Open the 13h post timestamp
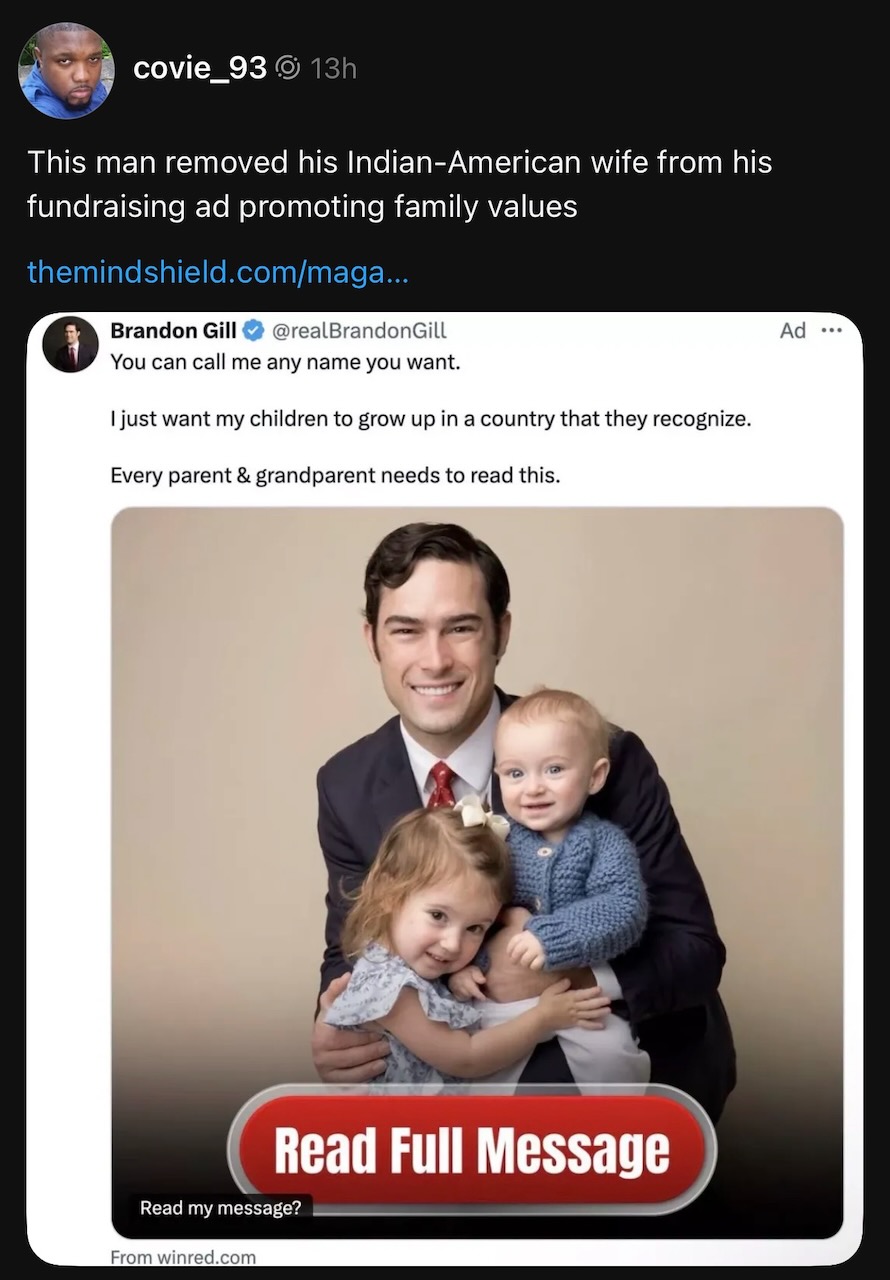The image size is (890, 1280). 334,68
